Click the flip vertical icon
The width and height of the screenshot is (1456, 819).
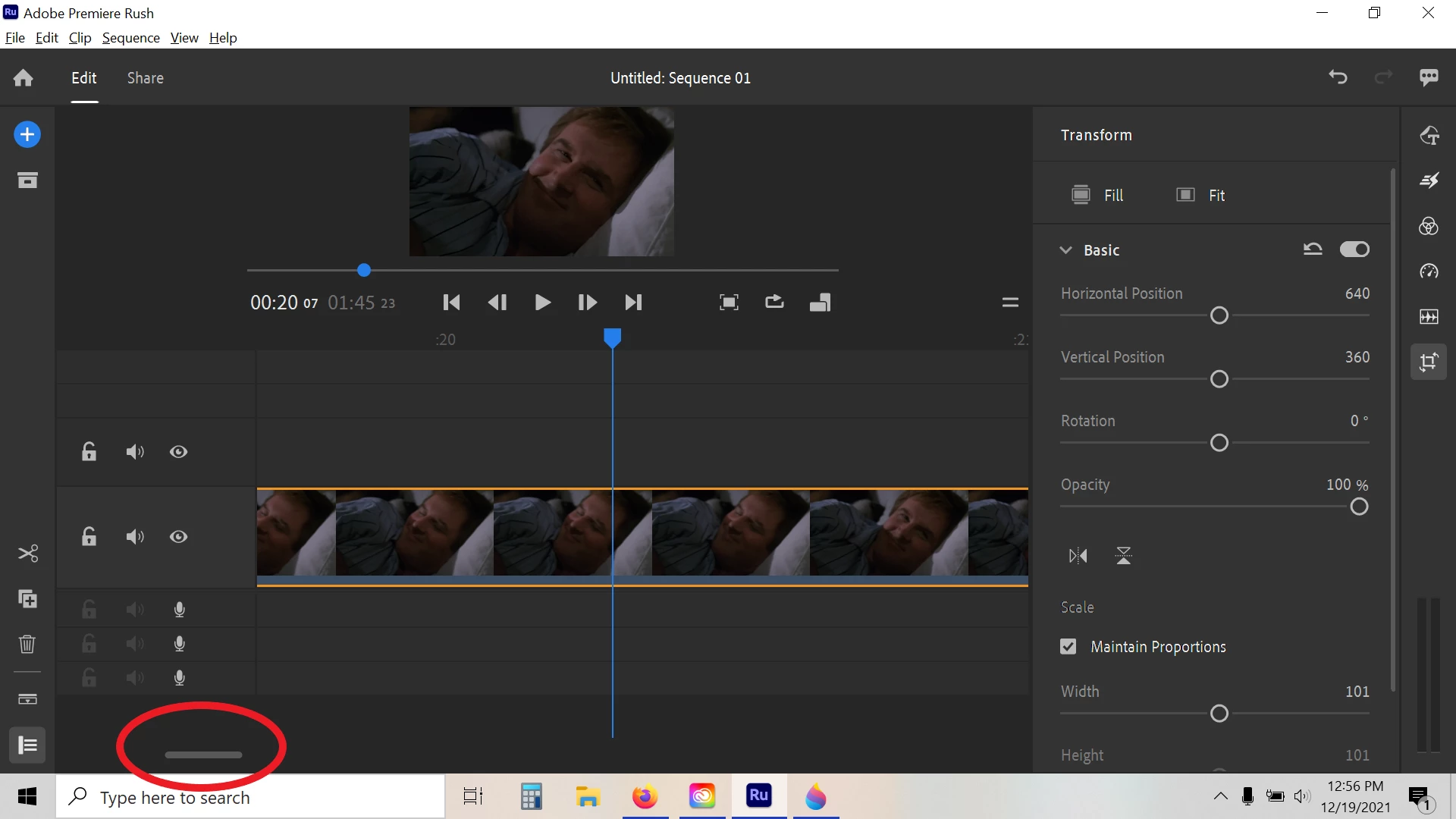(1123, 556)
